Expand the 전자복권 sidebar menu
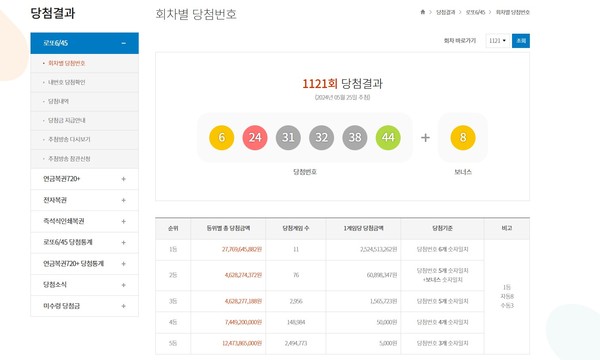This screenshot has height=360, width=600. [x=124, y=200]
